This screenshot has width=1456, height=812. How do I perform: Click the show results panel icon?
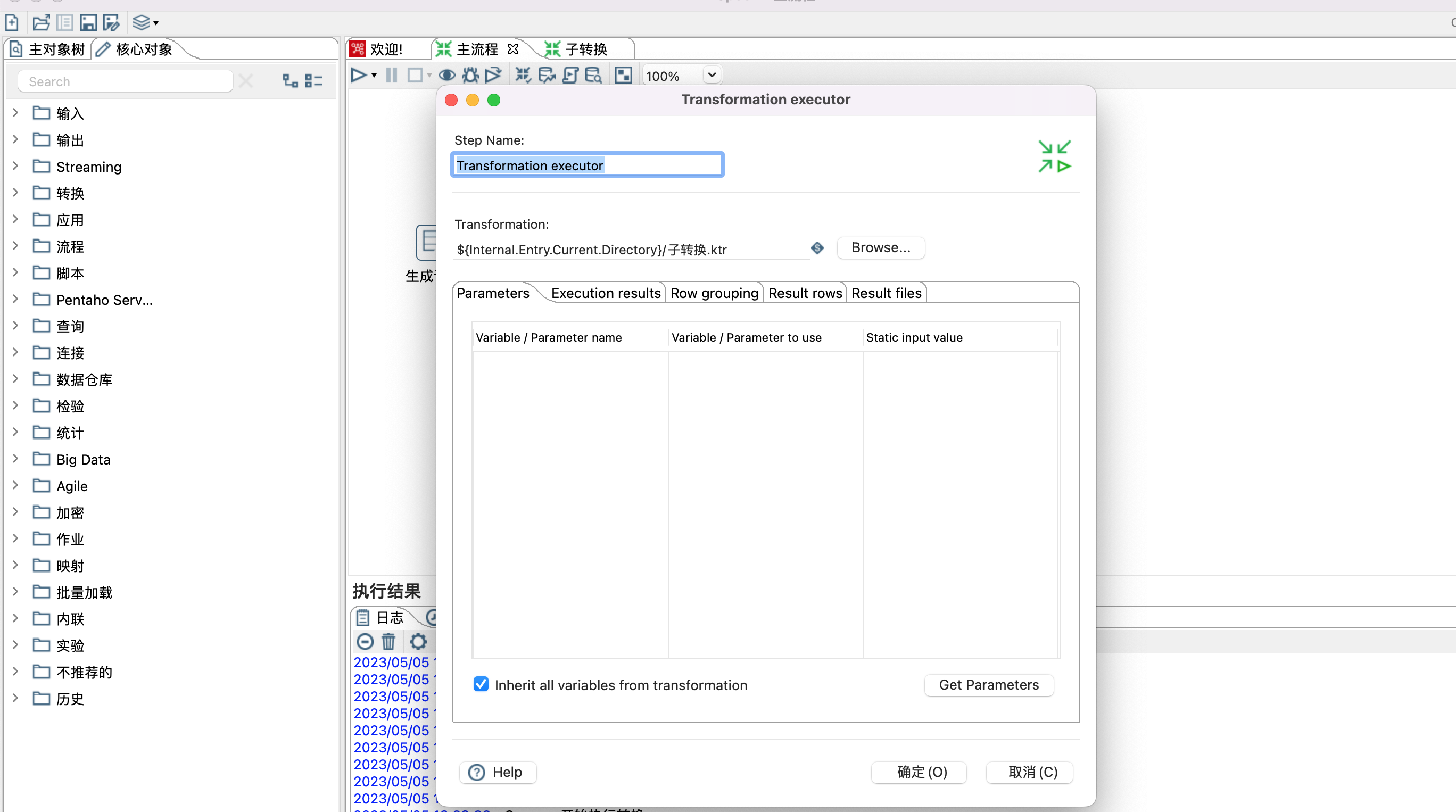624,75
